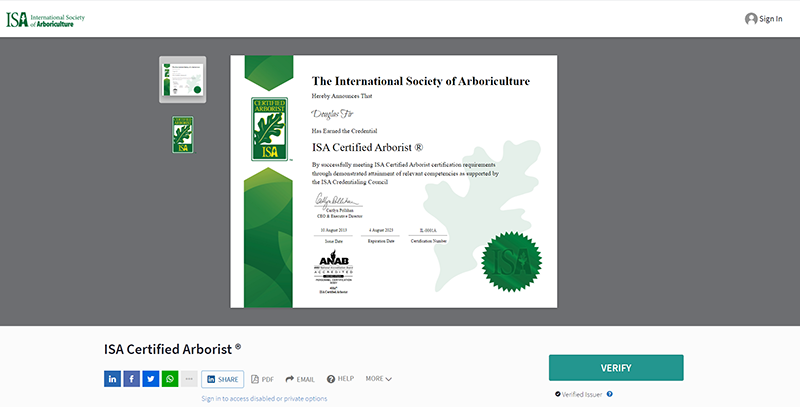Select the certificate thumbnail preview
800x407 pixels.
[x=183, y=80]
